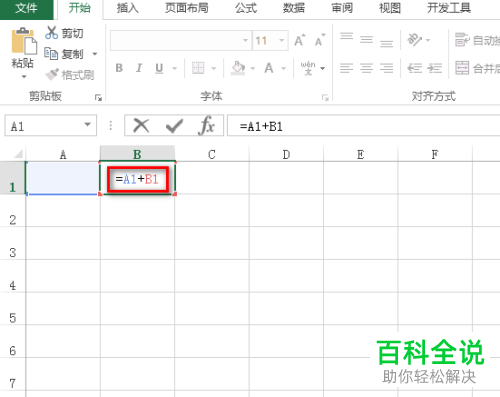Screen dimensions: 500x397
Task: Open the borders dropdown arrow
Action: tap(214, 68)
